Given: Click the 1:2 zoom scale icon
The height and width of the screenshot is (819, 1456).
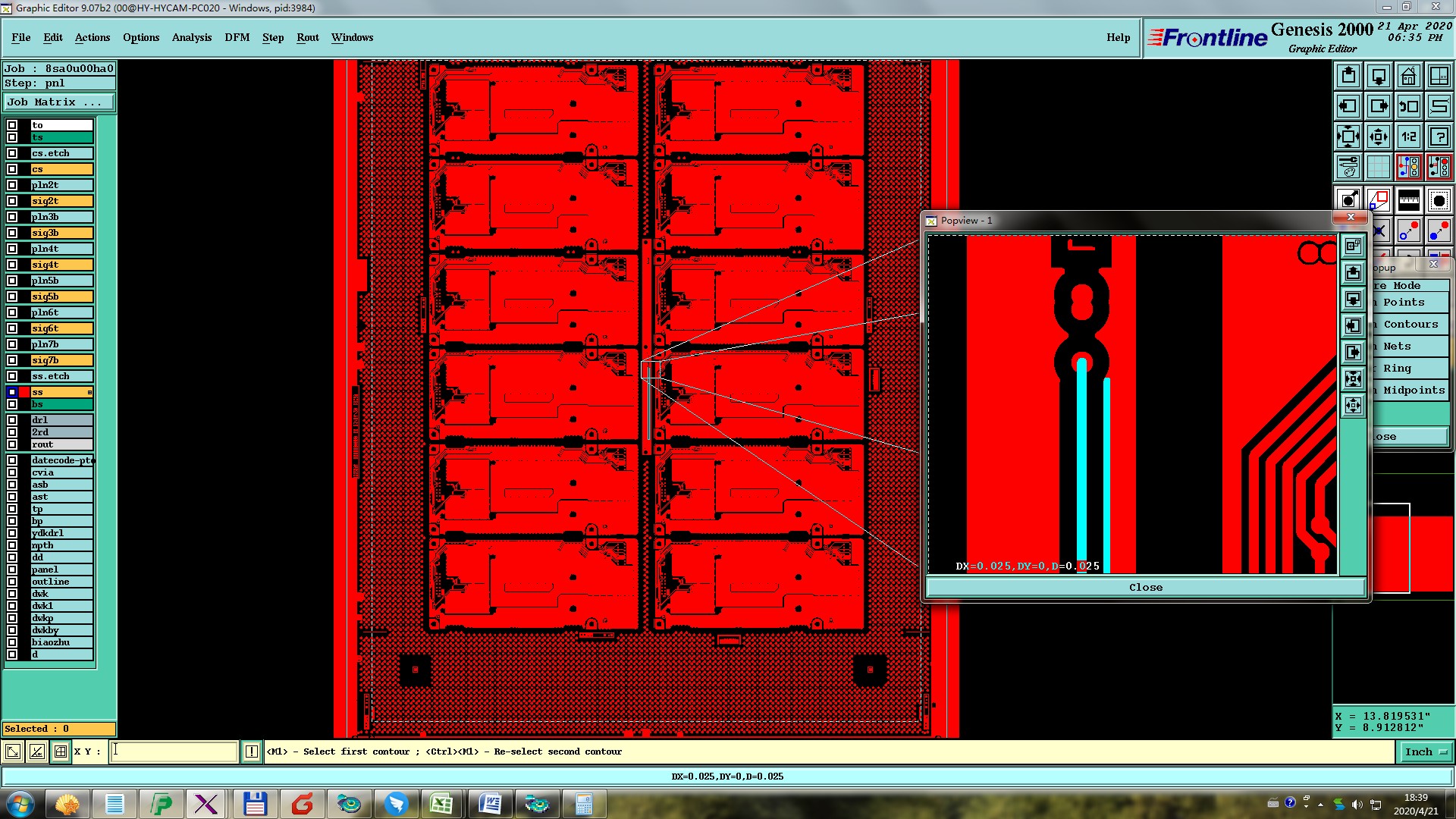Looking at the screenshot, I should (x=1408, y=136).
